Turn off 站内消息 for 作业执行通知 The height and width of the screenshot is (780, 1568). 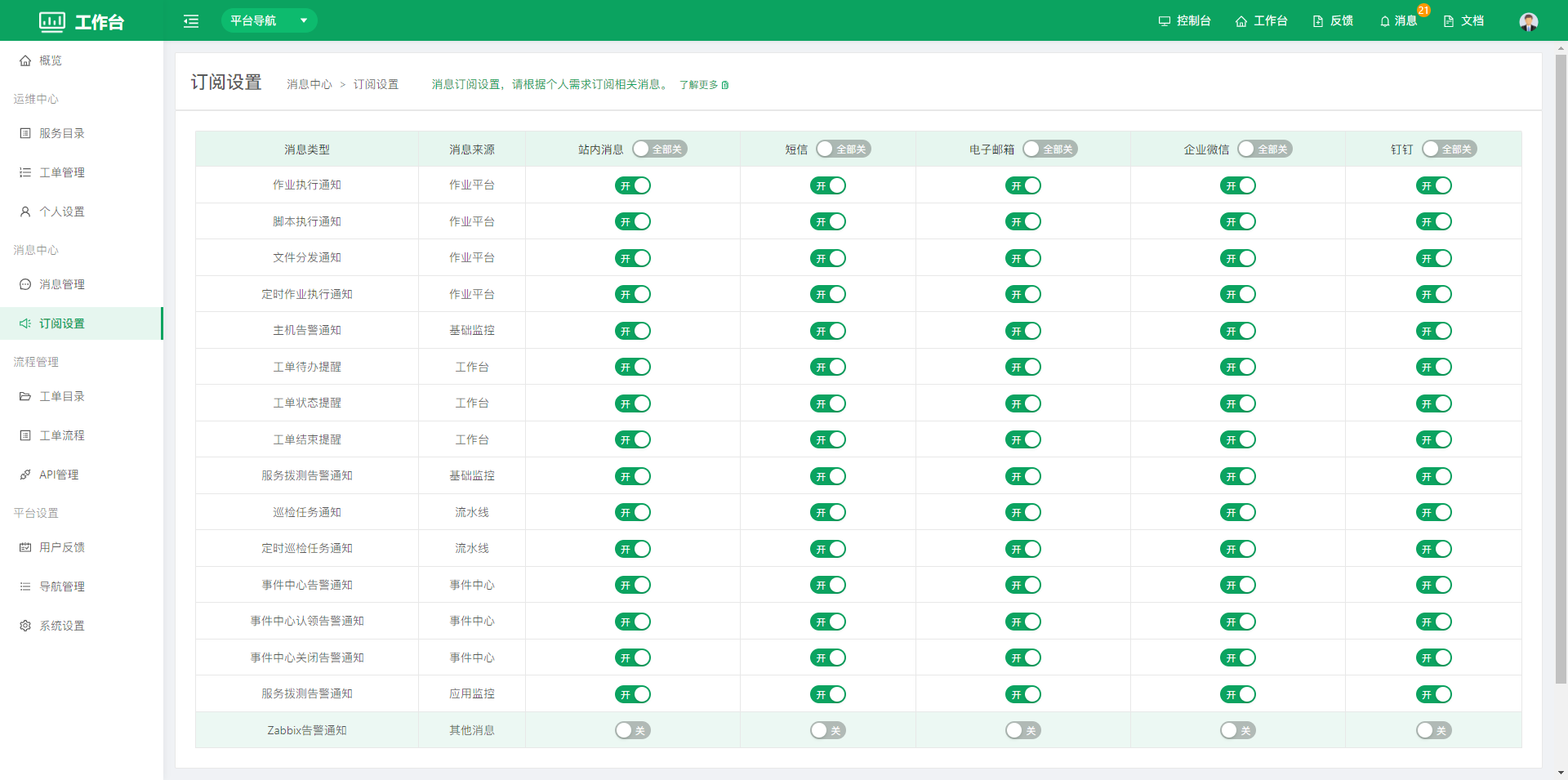[633, 185]
